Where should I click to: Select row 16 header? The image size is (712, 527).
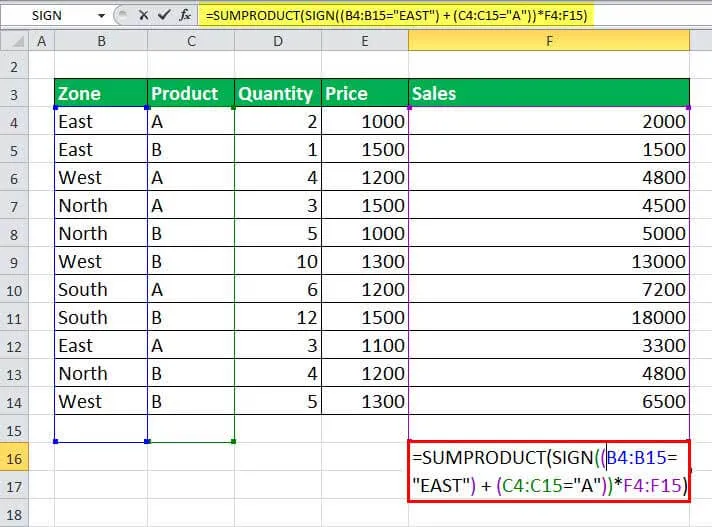click(14, 458)
